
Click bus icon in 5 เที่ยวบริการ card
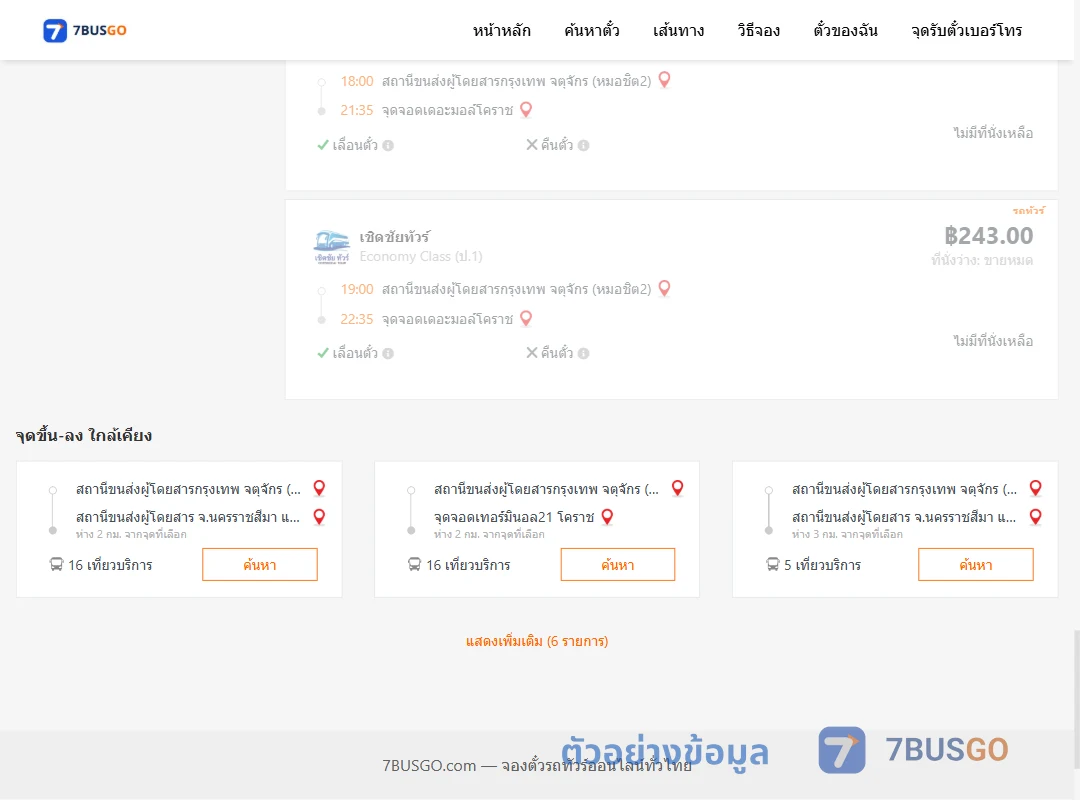coord(773,565)
